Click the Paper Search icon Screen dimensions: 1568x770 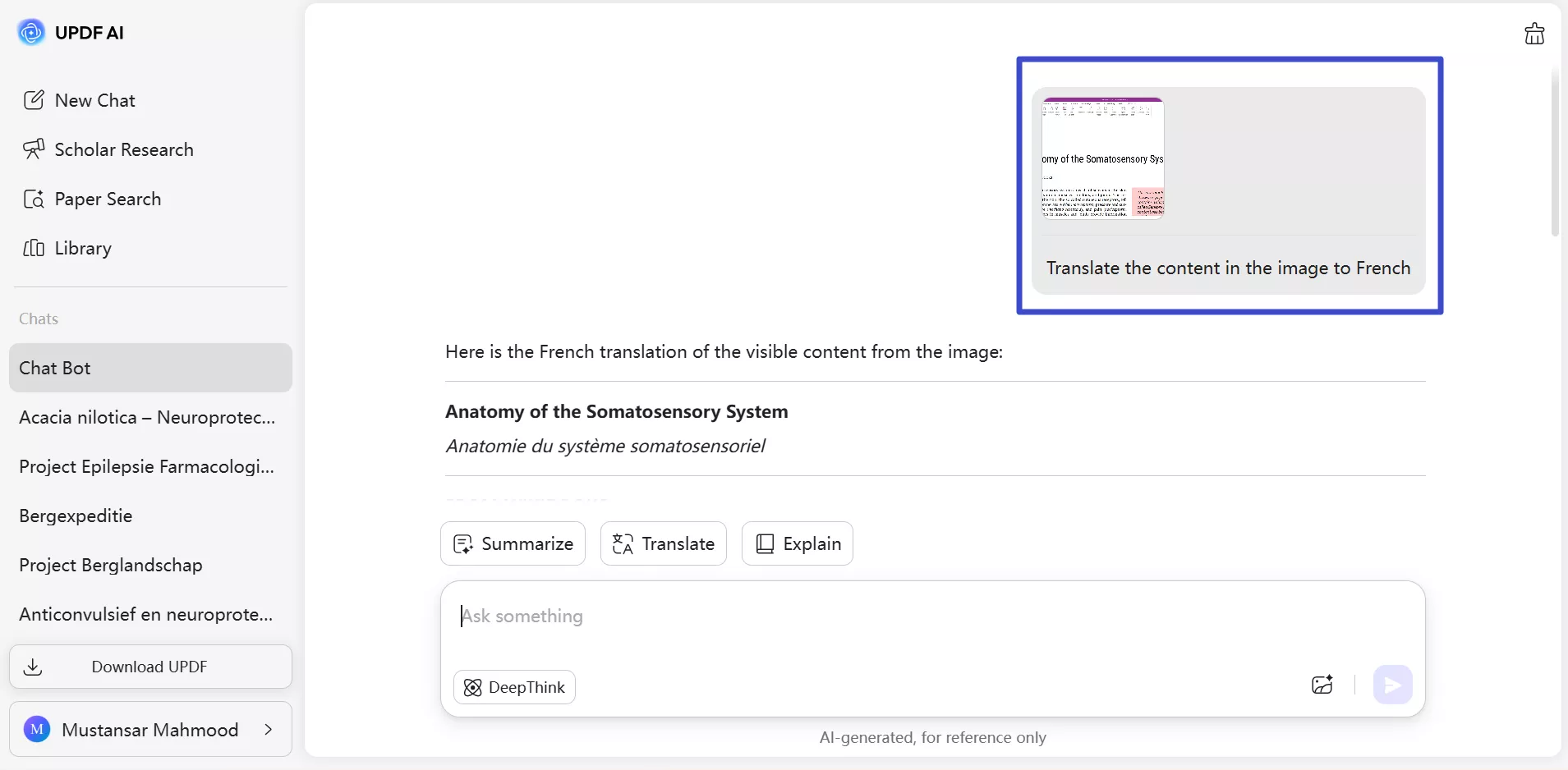click(x=34, y=199)
